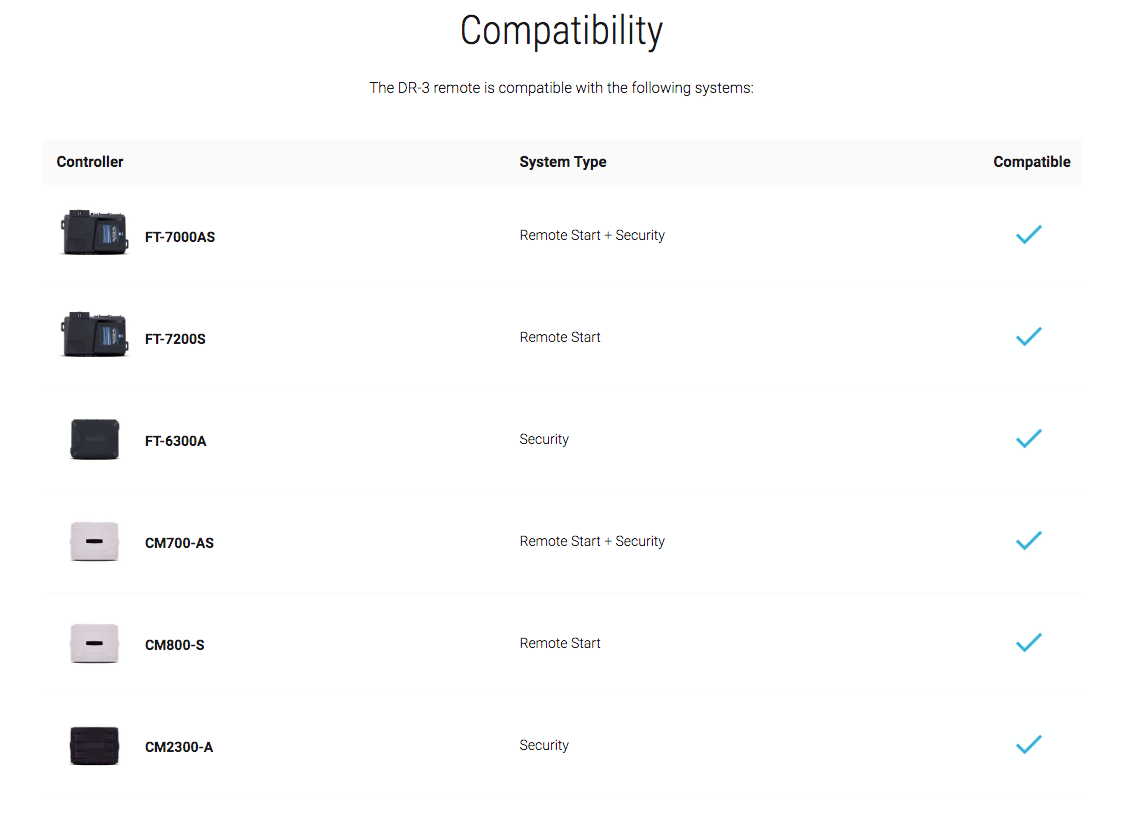The width and height of the screenshot is (1134, 819).
Task: Select the FT-7000AS model name
Action: (180, 238)
